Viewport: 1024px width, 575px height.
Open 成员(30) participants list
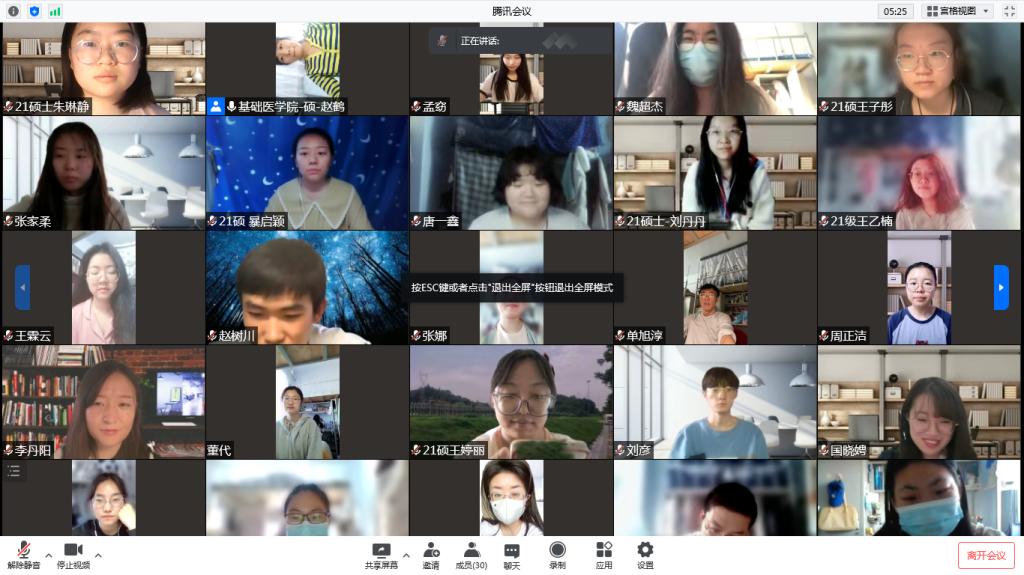coord(471,554)
